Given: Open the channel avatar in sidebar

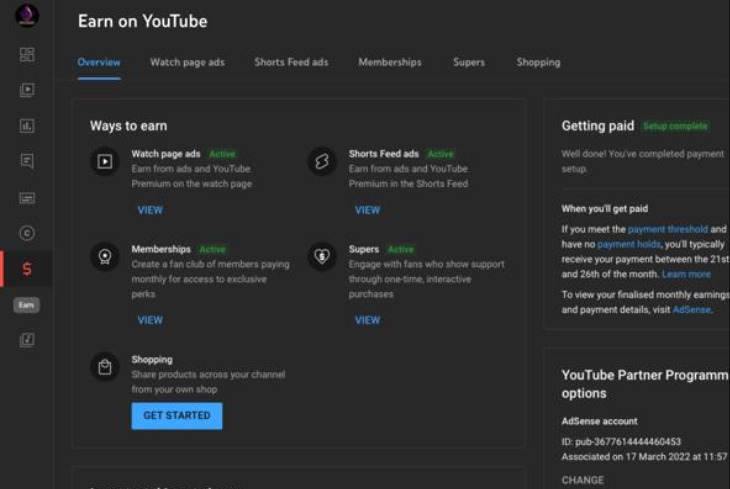Looking at the screenshot, I should pyautogui.click(x=27, y=15).
